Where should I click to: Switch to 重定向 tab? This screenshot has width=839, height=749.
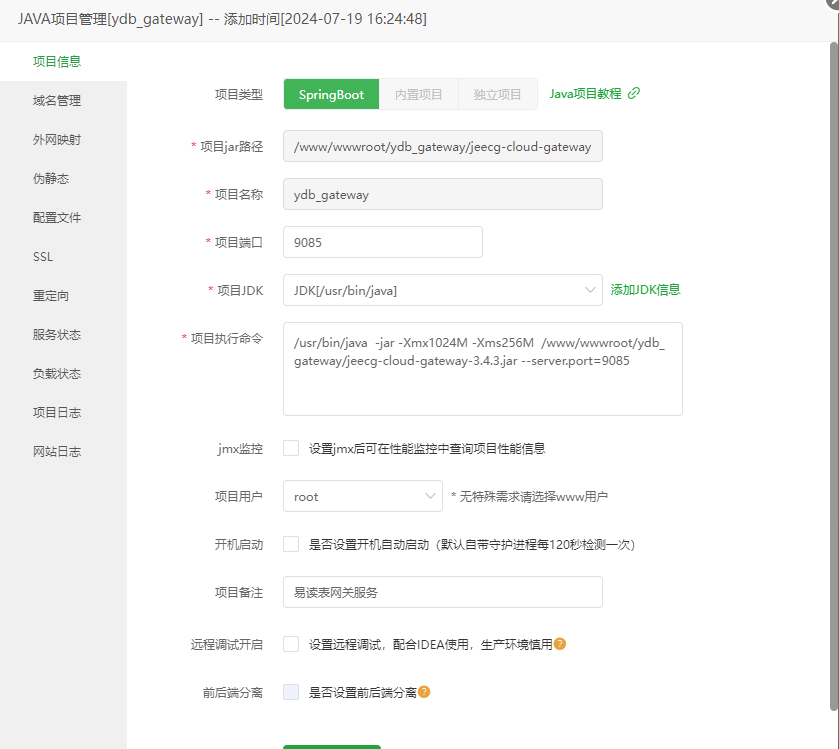pos(51,296)
